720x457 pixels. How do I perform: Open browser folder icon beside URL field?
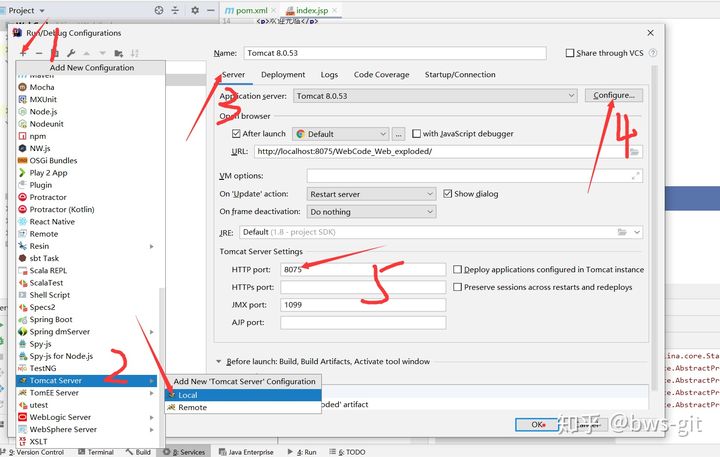coord(634,152)
